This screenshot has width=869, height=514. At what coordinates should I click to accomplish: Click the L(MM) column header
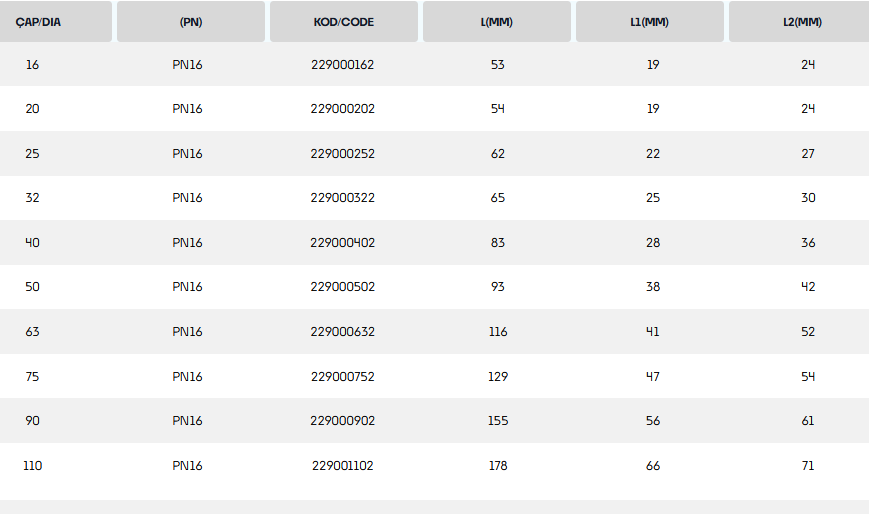(x=497, y=22)
